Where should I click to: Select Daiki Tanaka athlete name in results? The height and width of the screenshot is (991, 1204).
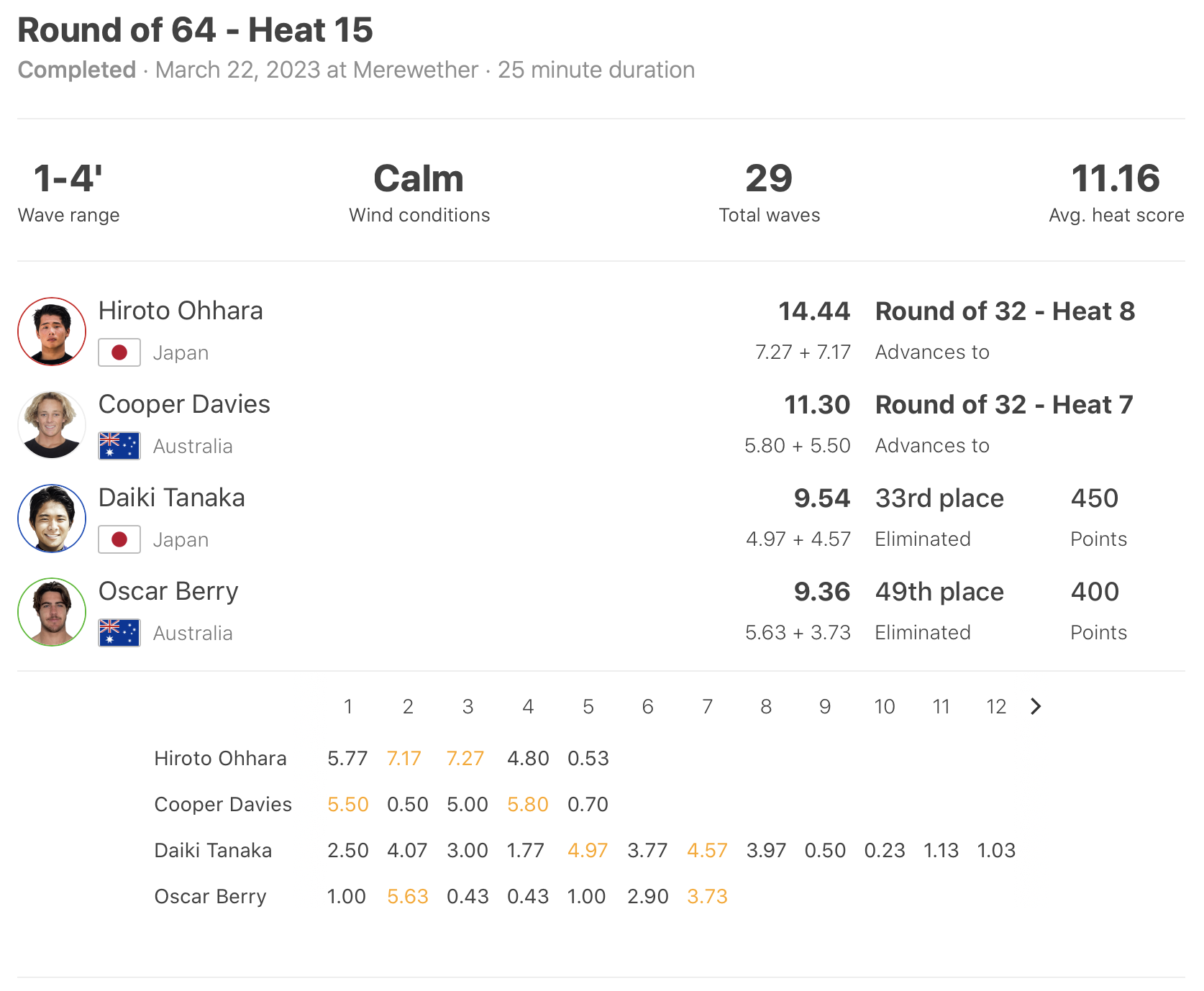[x=172, y=498]
